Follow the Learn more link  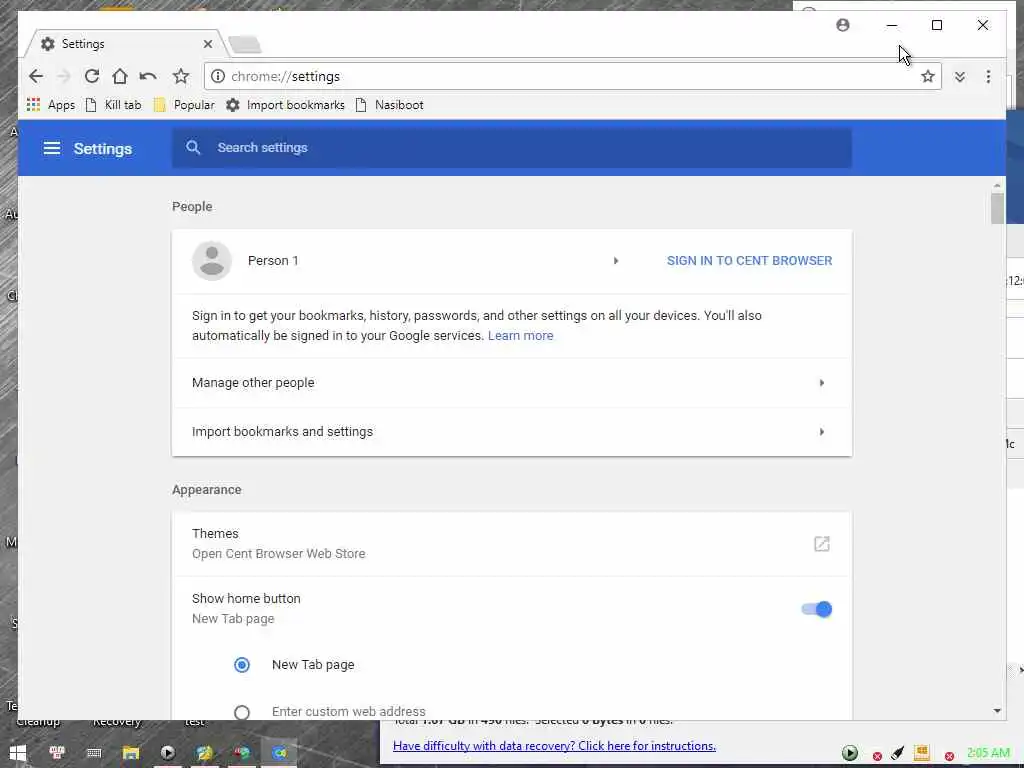pyautogui.click(x=520, y=335)
